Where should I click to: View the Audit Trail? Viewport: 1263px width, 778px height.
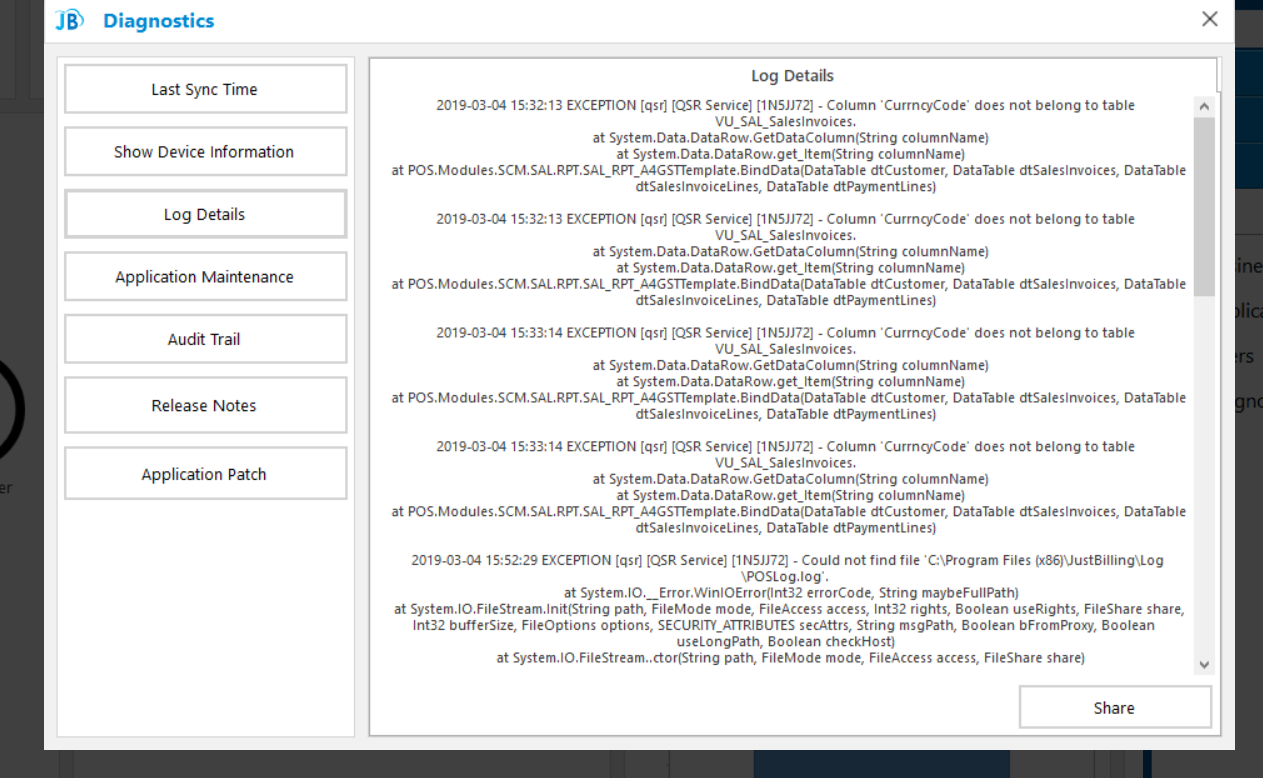(x=206, y=339)
